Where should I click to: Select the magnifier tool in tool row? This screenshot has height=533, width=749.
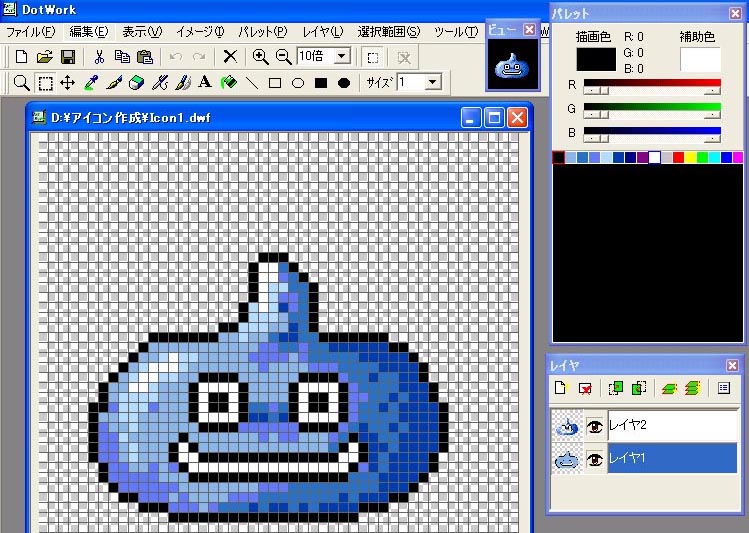21,83
